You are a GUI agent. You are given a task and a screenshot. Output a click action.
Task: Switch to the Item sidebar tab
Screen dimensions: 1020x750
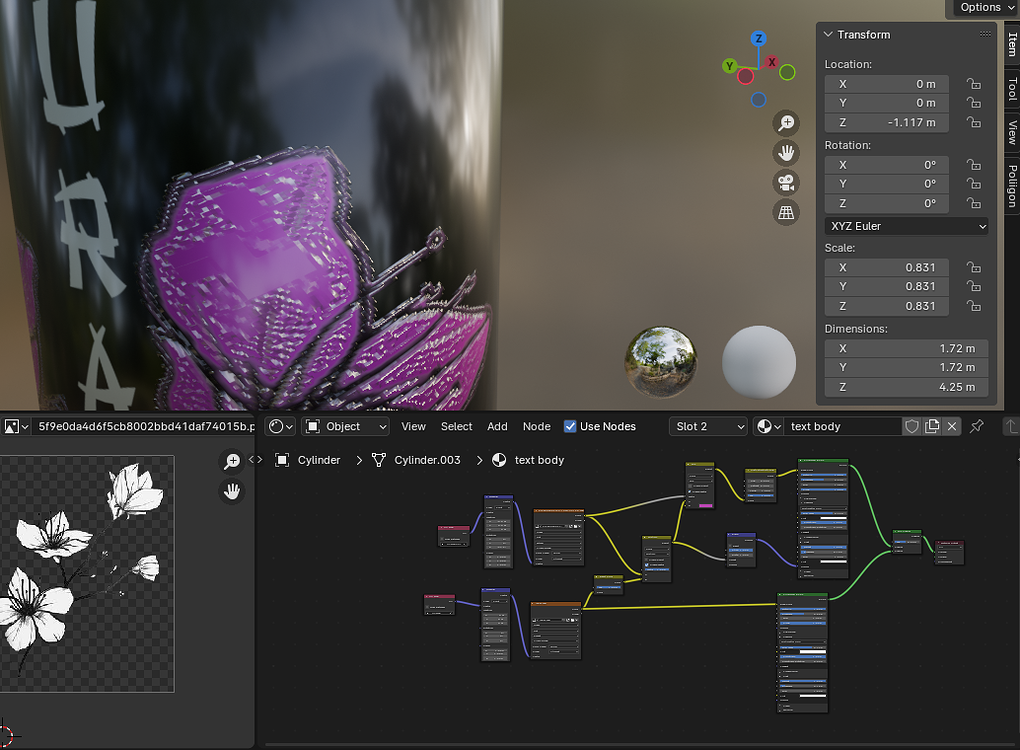tap(1012, 44)
